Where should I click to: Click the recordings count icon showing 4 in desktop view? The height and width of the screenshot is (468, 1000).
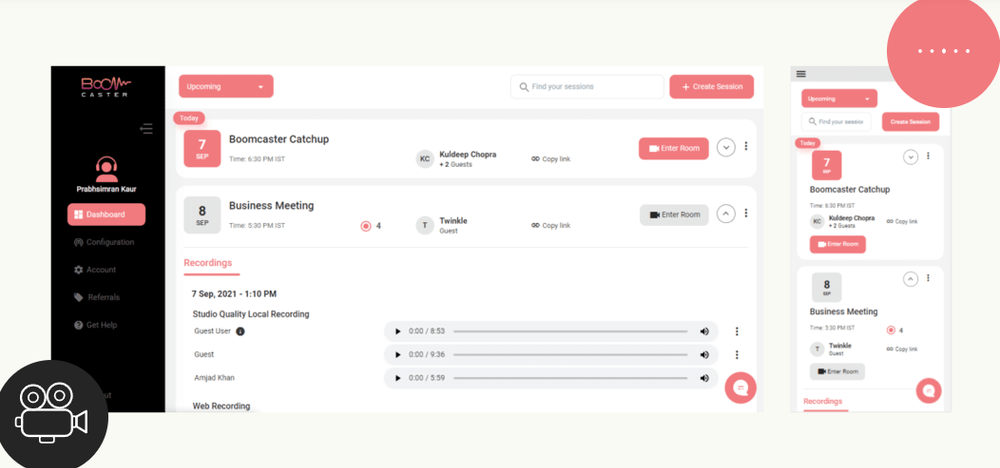(x=366, y=226)
